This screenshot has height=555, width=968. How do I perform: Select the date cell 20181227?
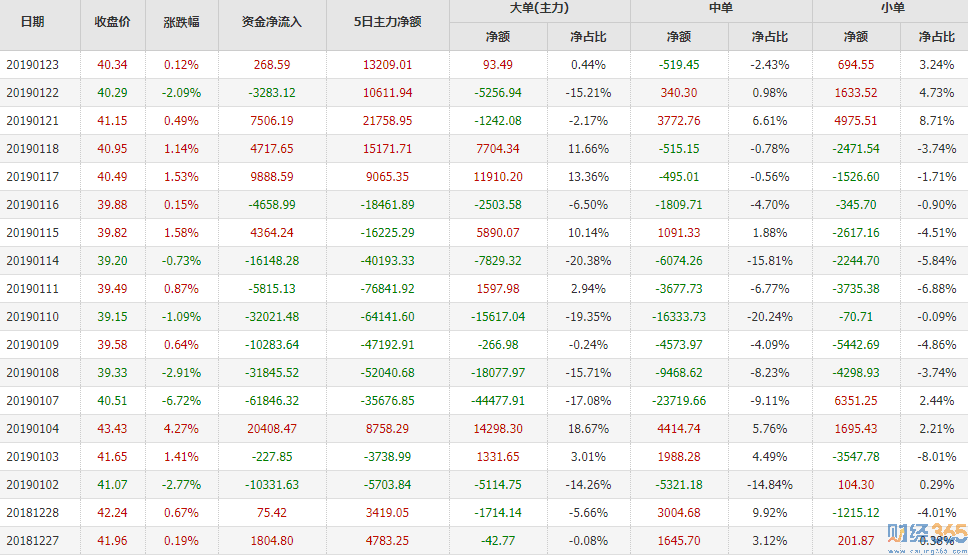point(33,541)
